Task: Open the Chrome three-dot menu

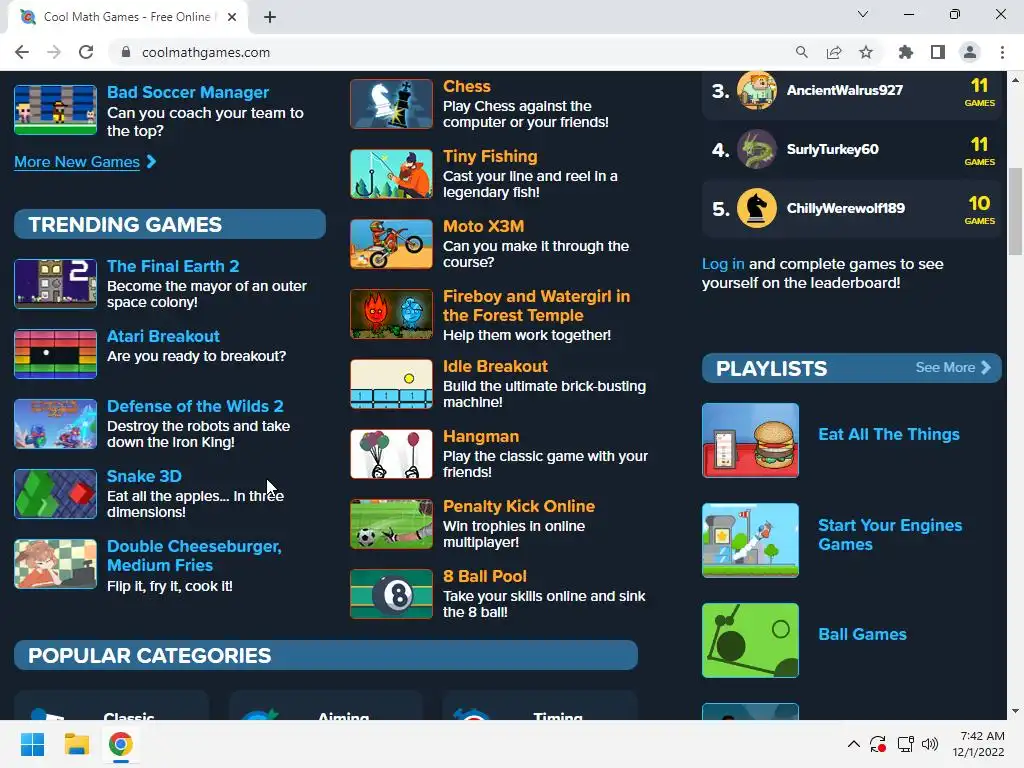Action: [1002, 52]
